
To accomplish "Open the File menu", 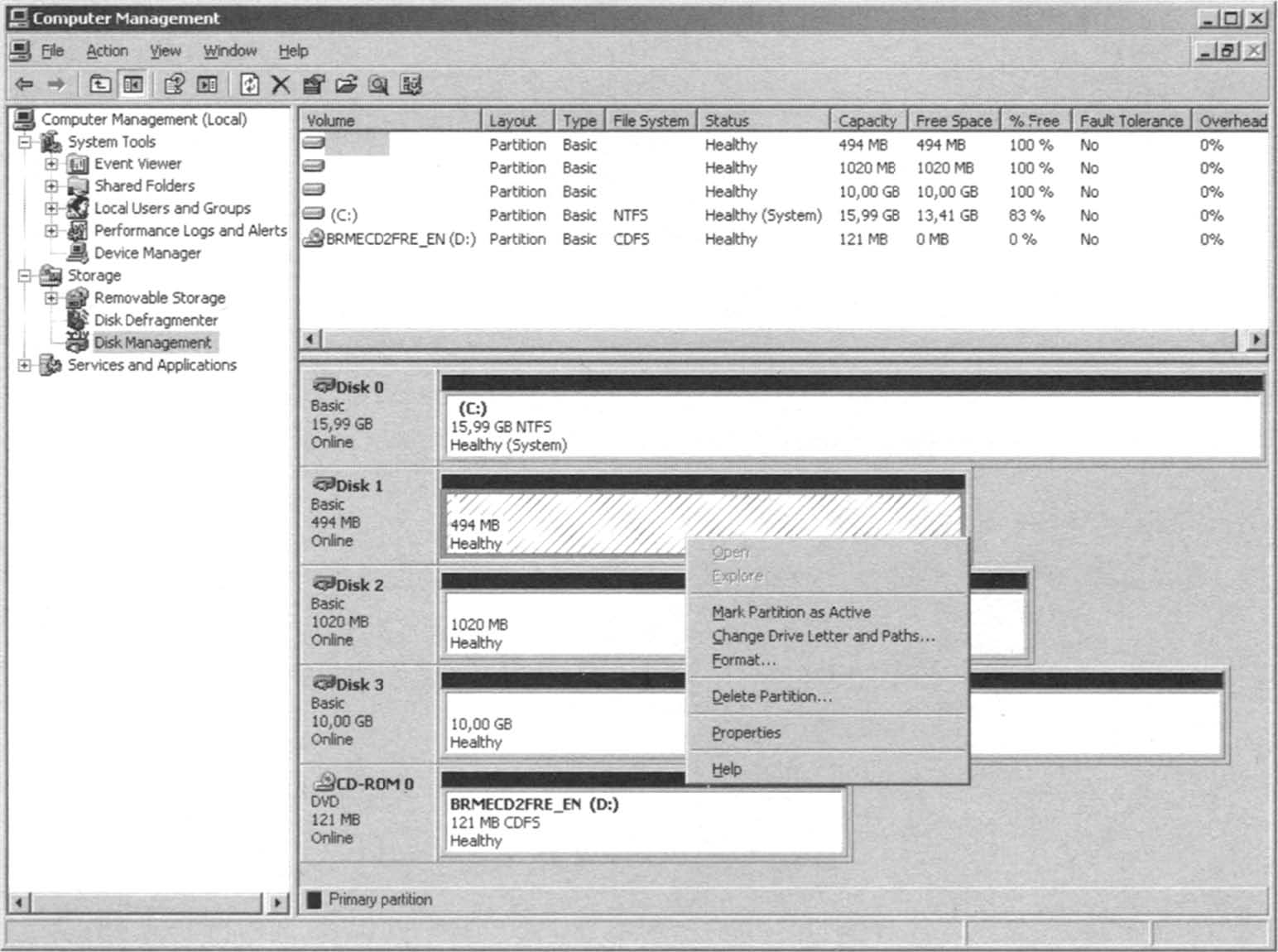I will coord(52,50).
